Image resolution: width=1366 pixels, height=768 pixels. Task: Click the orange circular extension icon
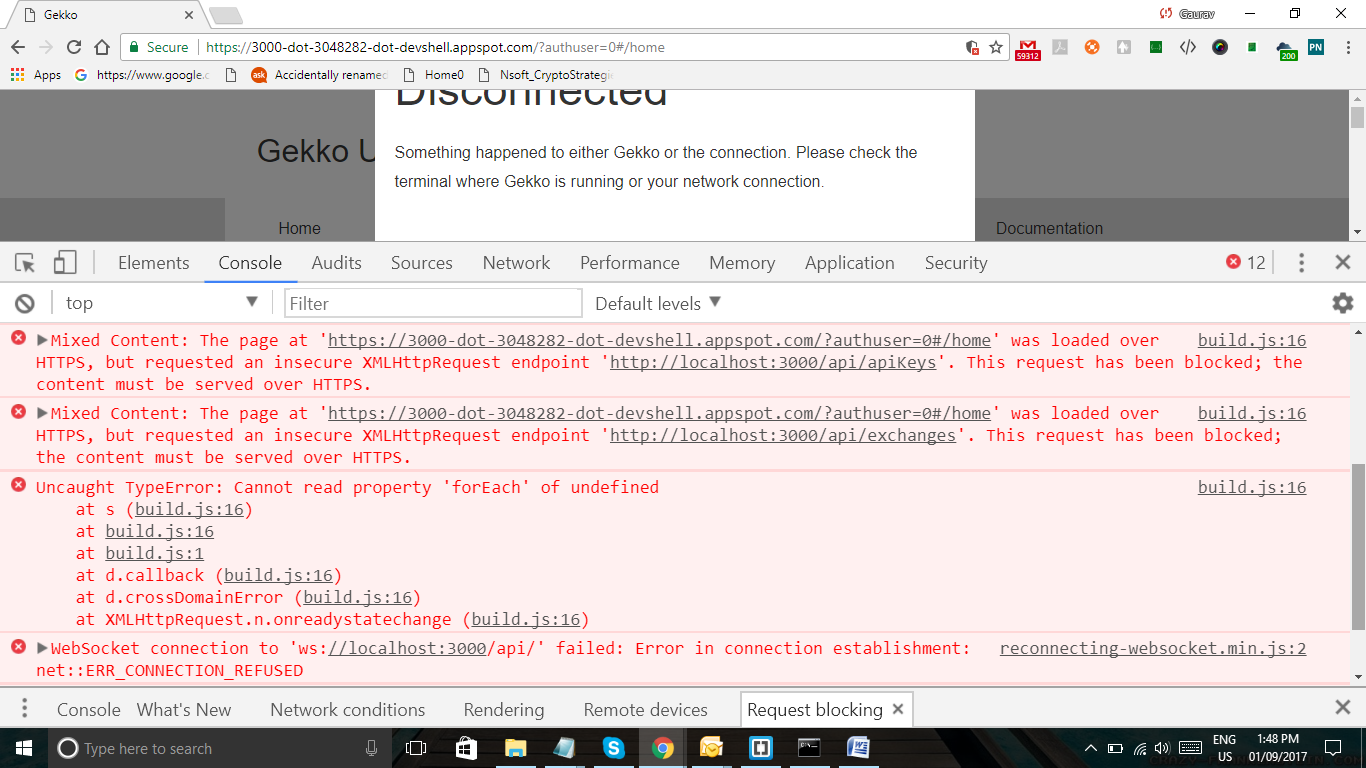coord(1092,47)
